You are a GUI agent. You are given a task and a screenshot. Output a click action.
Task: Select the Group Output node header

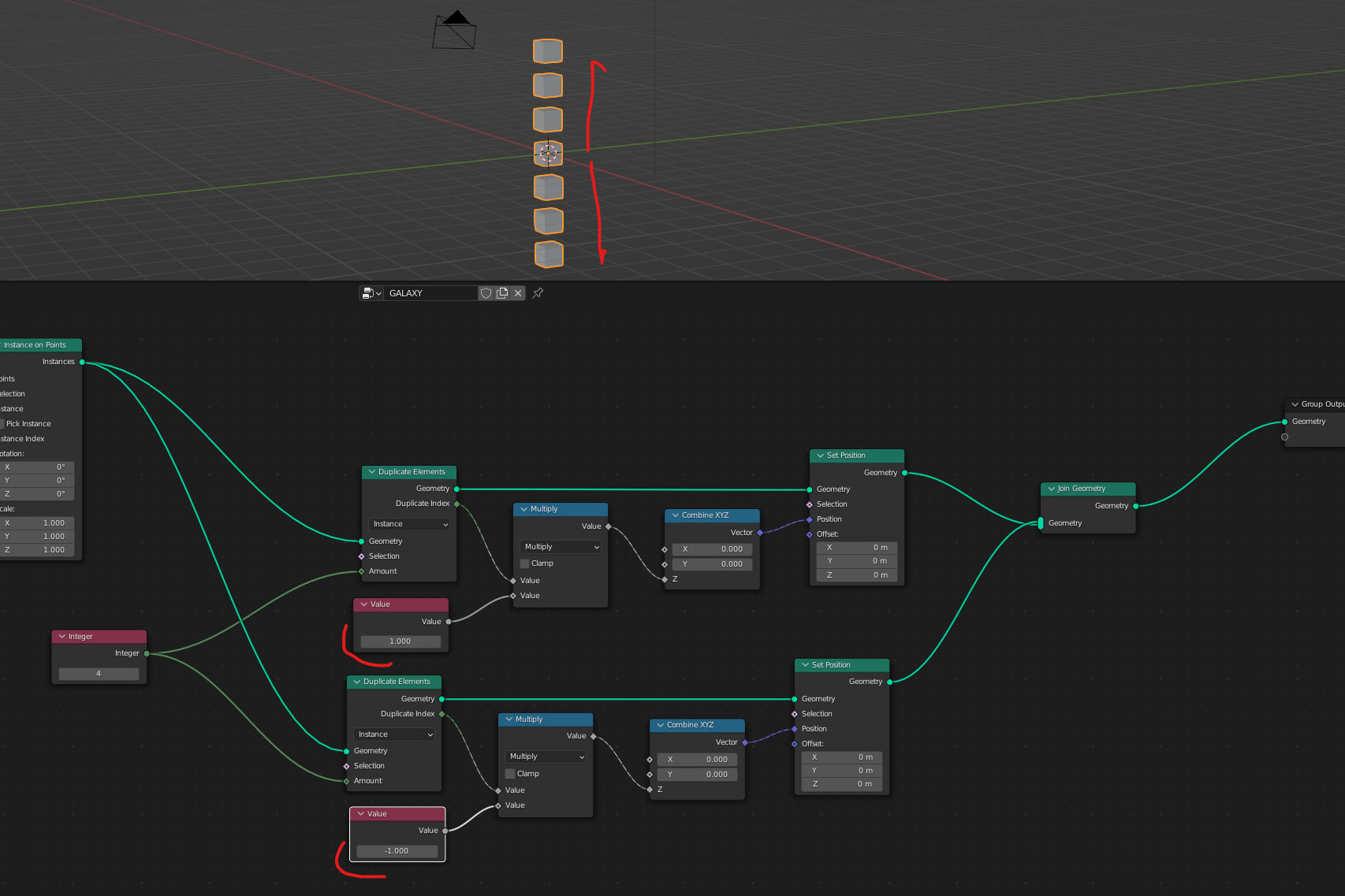point(1321,404)
